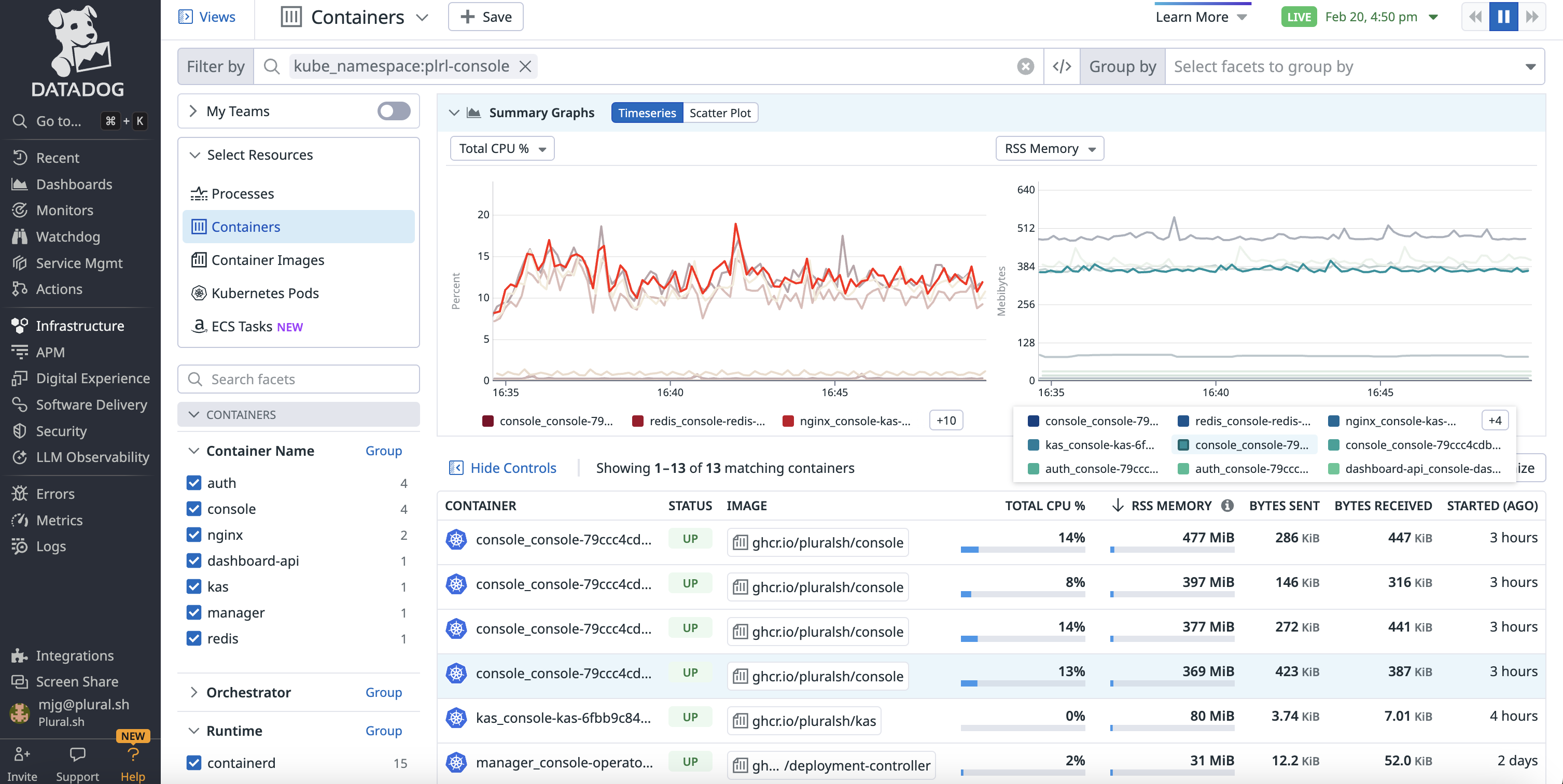Pause the live stream
The height and width of the screenshot is (784, 1563).
pos(1503,17)
